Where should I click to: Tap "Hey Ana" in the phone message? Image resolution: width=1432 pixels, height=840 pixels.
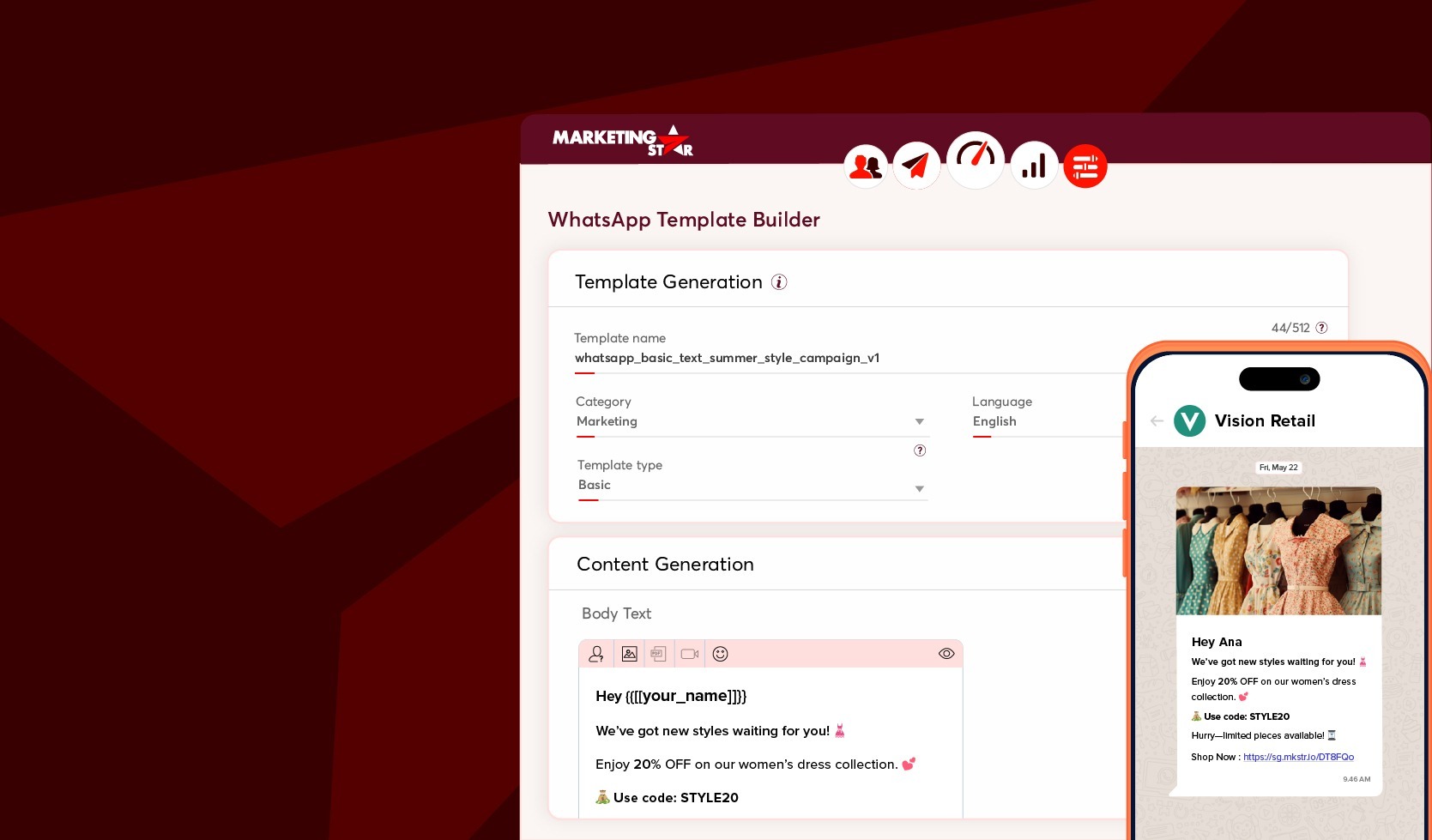(x=1217, y=642)
